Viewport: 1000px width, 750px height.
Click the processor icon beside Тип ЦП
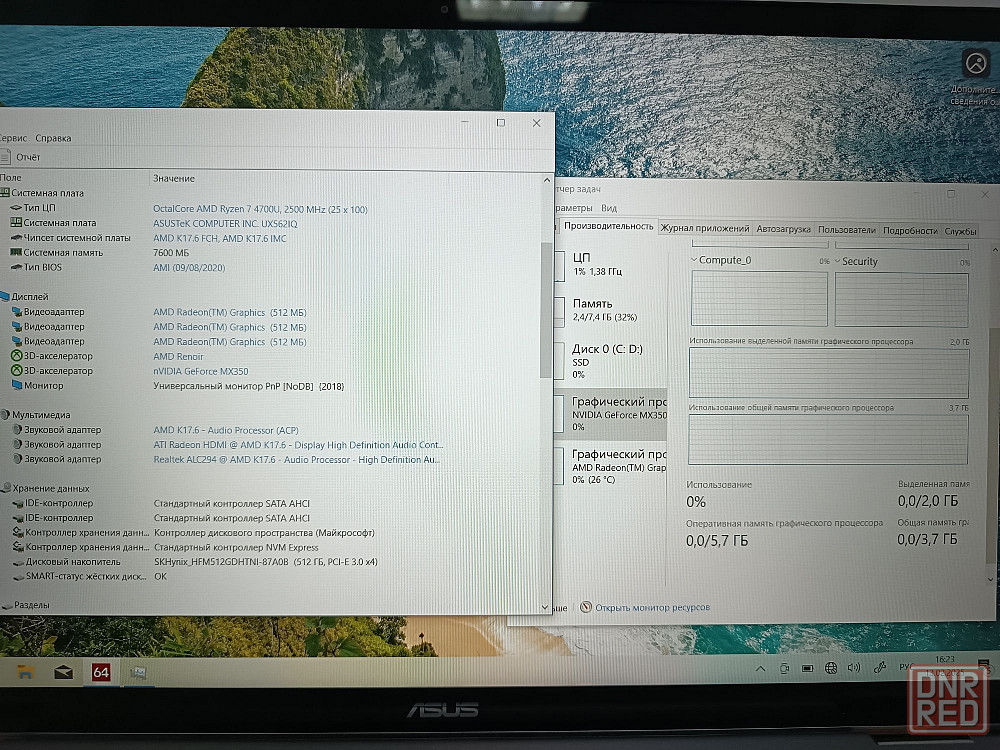[16, 208]
